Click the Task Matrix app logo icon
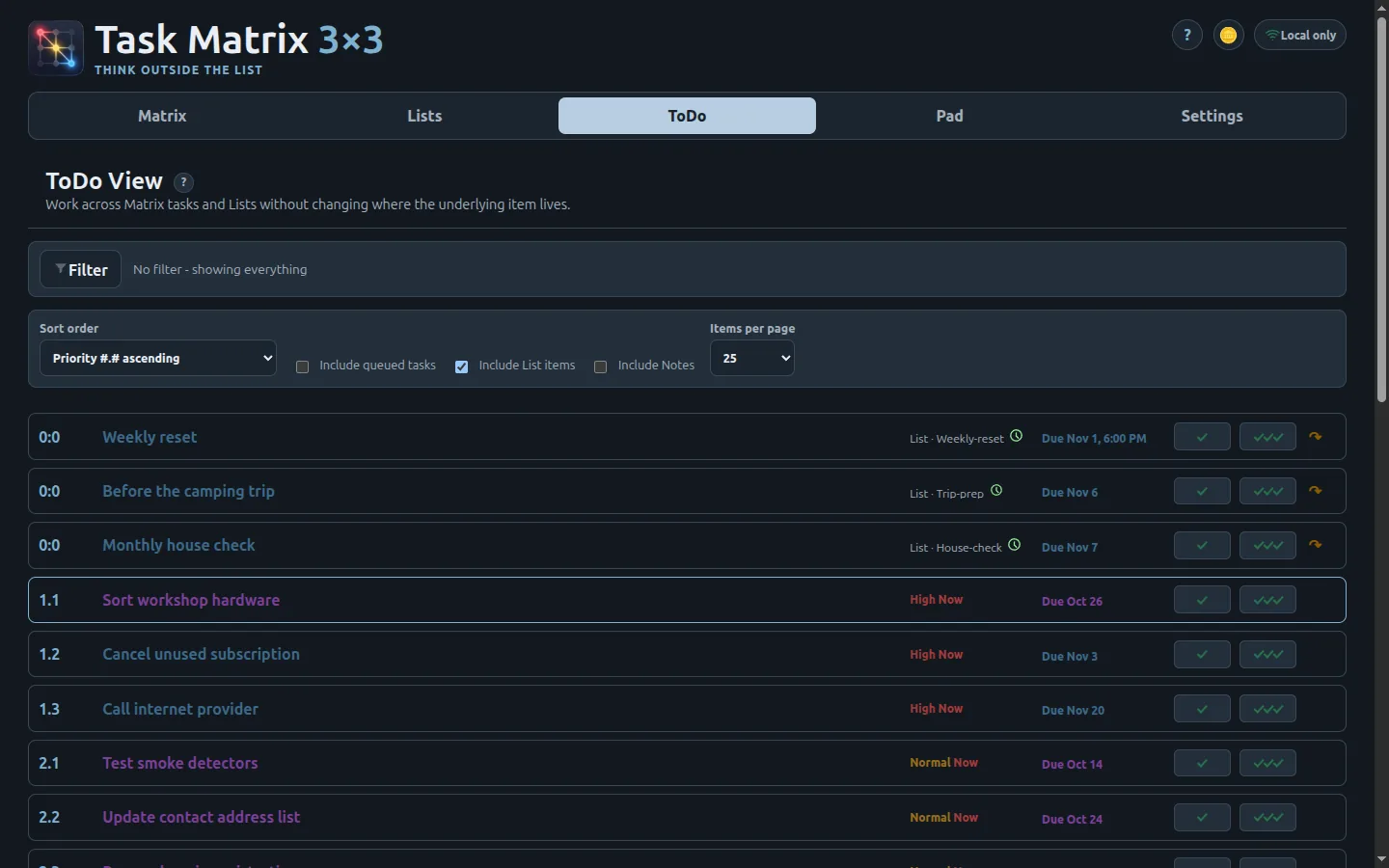1389x868 pixels. coord(56,48)
